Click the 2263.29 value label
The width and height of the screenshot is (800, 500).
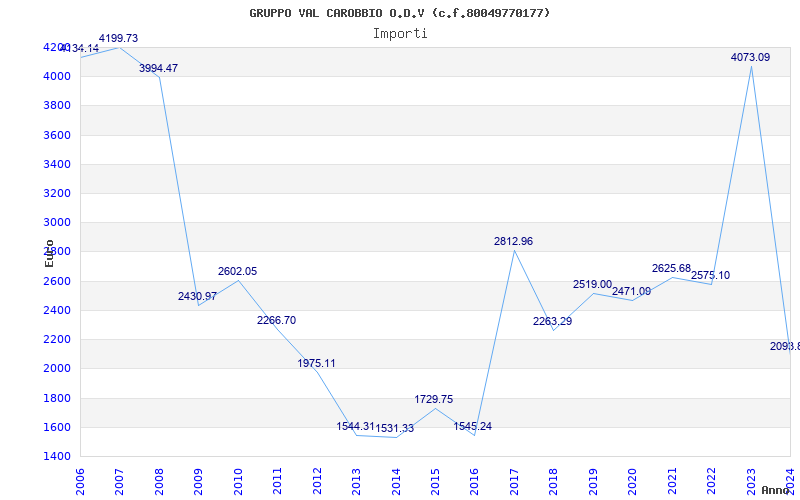click(553, 321)
